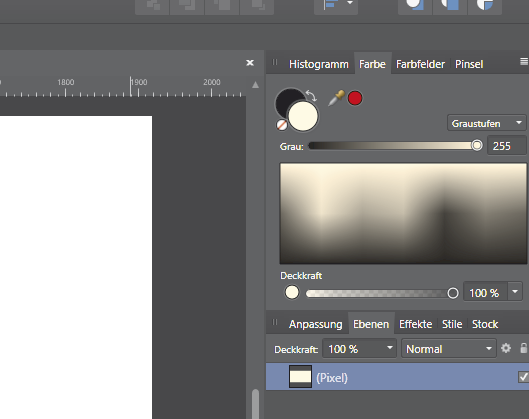This screenshot has width=529, height=419.
Task: Select the cream foreground color circle
Action: click(x=303, y=116)
